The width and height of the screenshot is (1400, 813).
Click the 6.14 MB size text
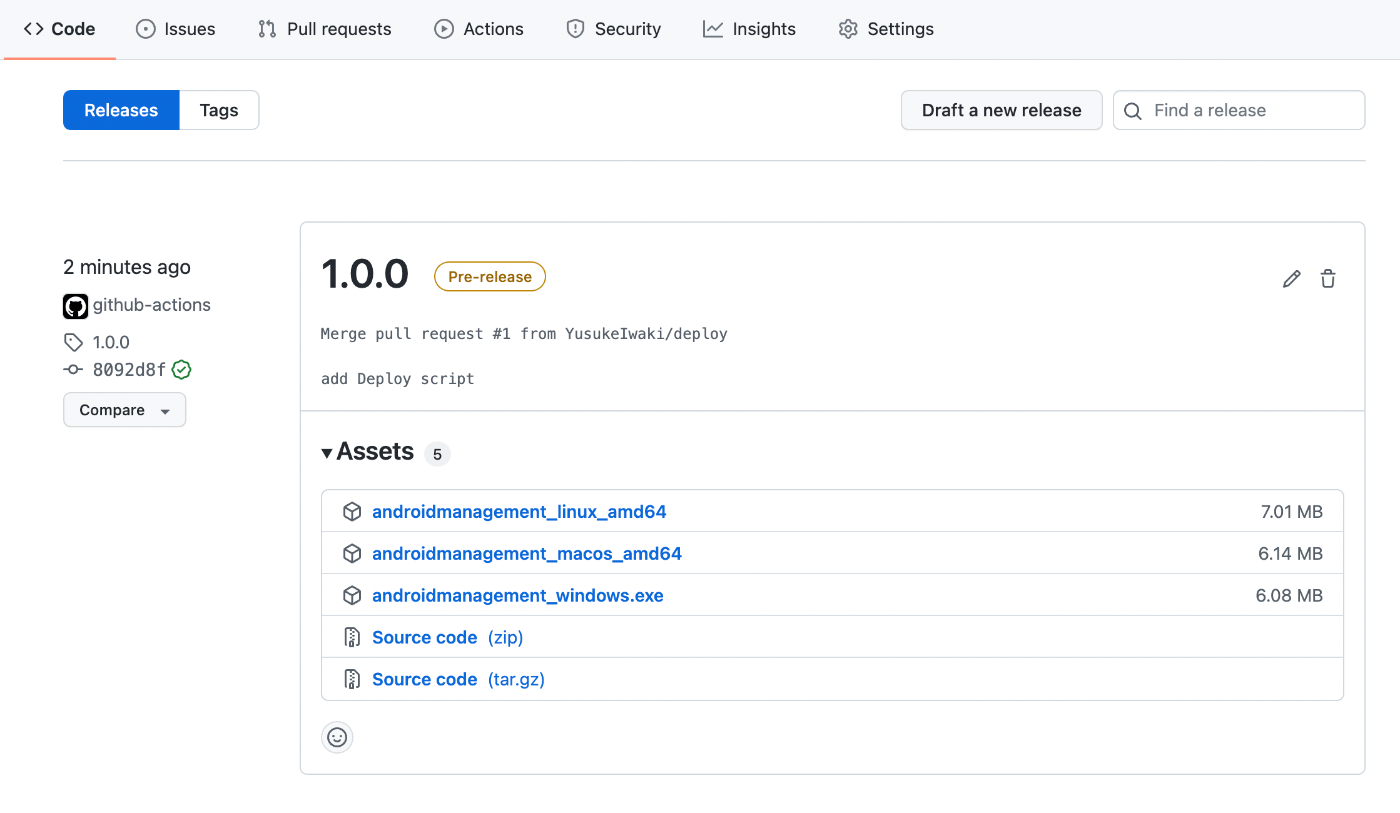pyautogui.click(x=1290, y=554)
